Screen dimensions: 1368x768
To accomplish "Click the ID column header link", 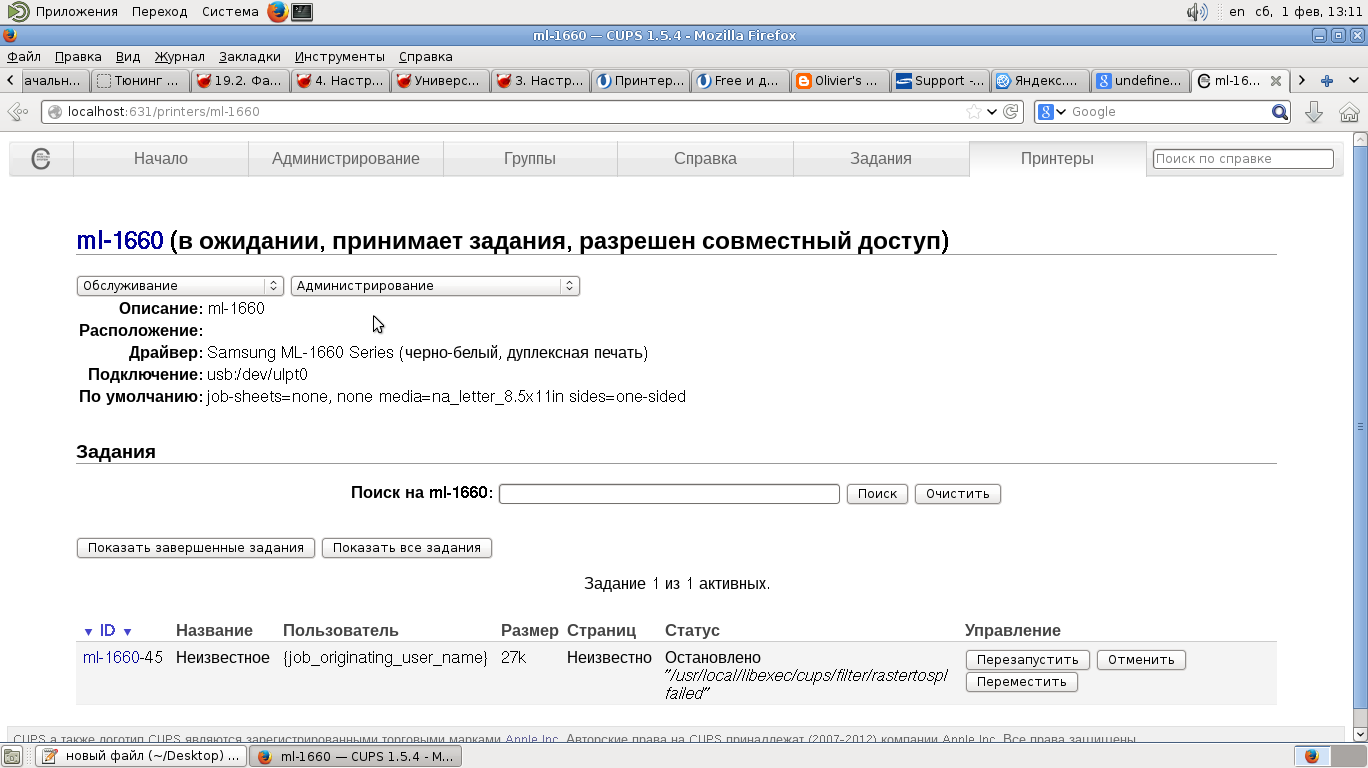I will click(x=108, y=631).
